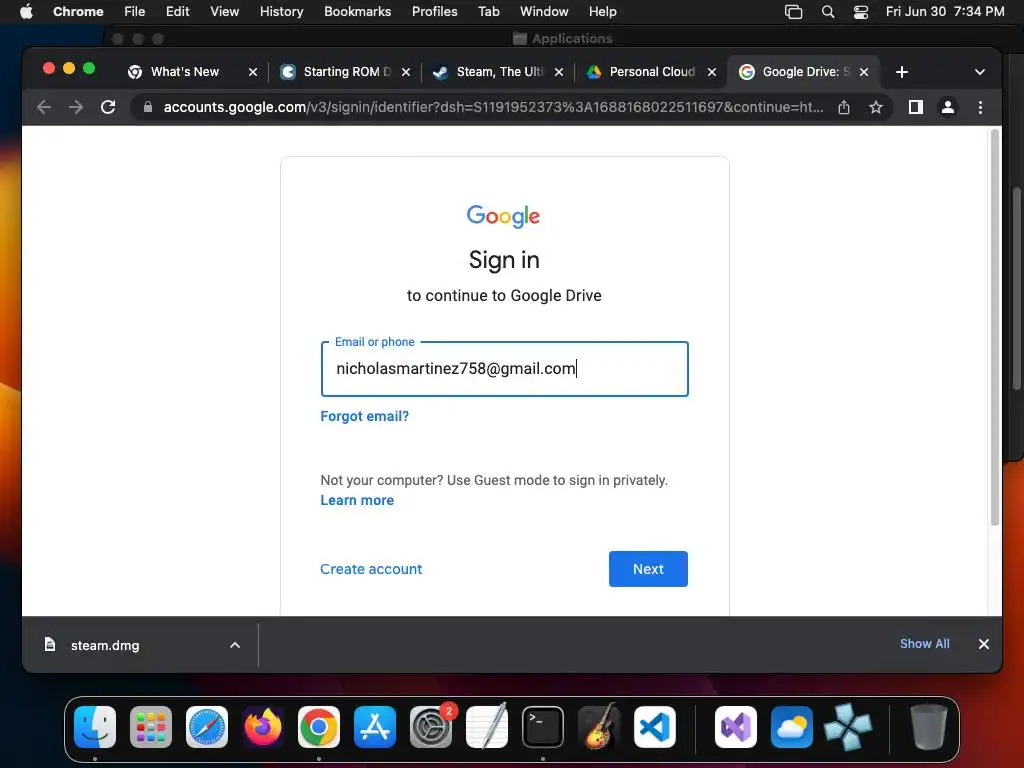The height and width of the screenshot is (768, 1024).
Task: Switch to the What's New tab
Action: 185,72
